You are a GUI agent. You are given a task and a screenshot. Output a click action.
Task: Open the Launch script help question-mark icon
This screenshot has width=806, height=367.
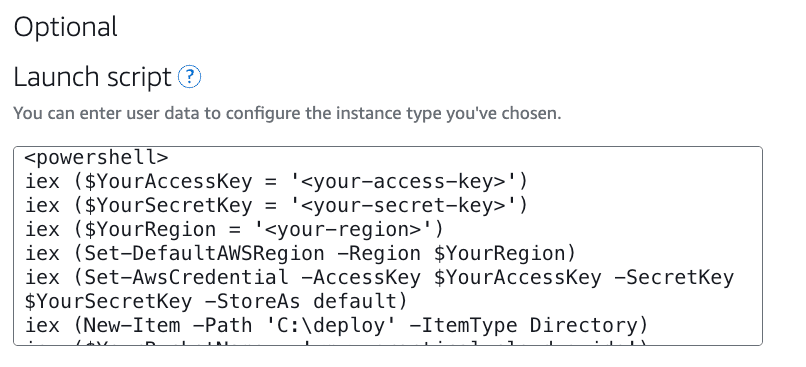(189, 77)
